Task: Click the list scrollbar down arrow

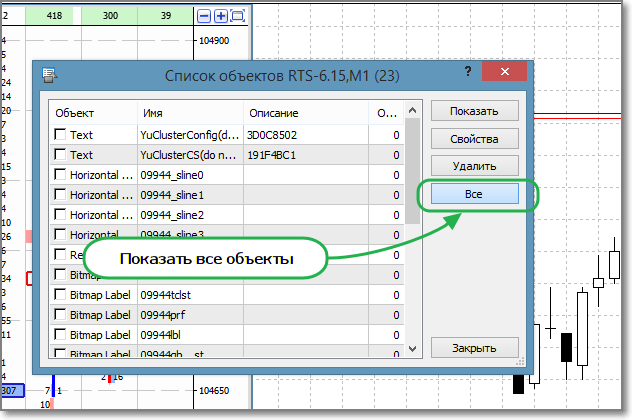Action: pyautogui.click(x=412, y=349)
